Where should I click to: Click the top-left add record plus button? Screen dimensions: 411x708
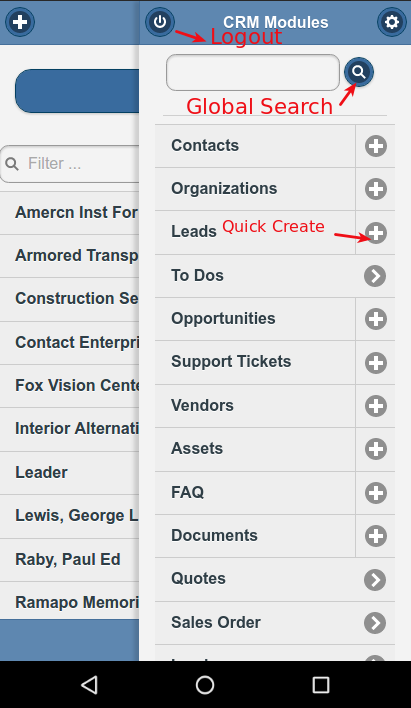click(20, 22)
